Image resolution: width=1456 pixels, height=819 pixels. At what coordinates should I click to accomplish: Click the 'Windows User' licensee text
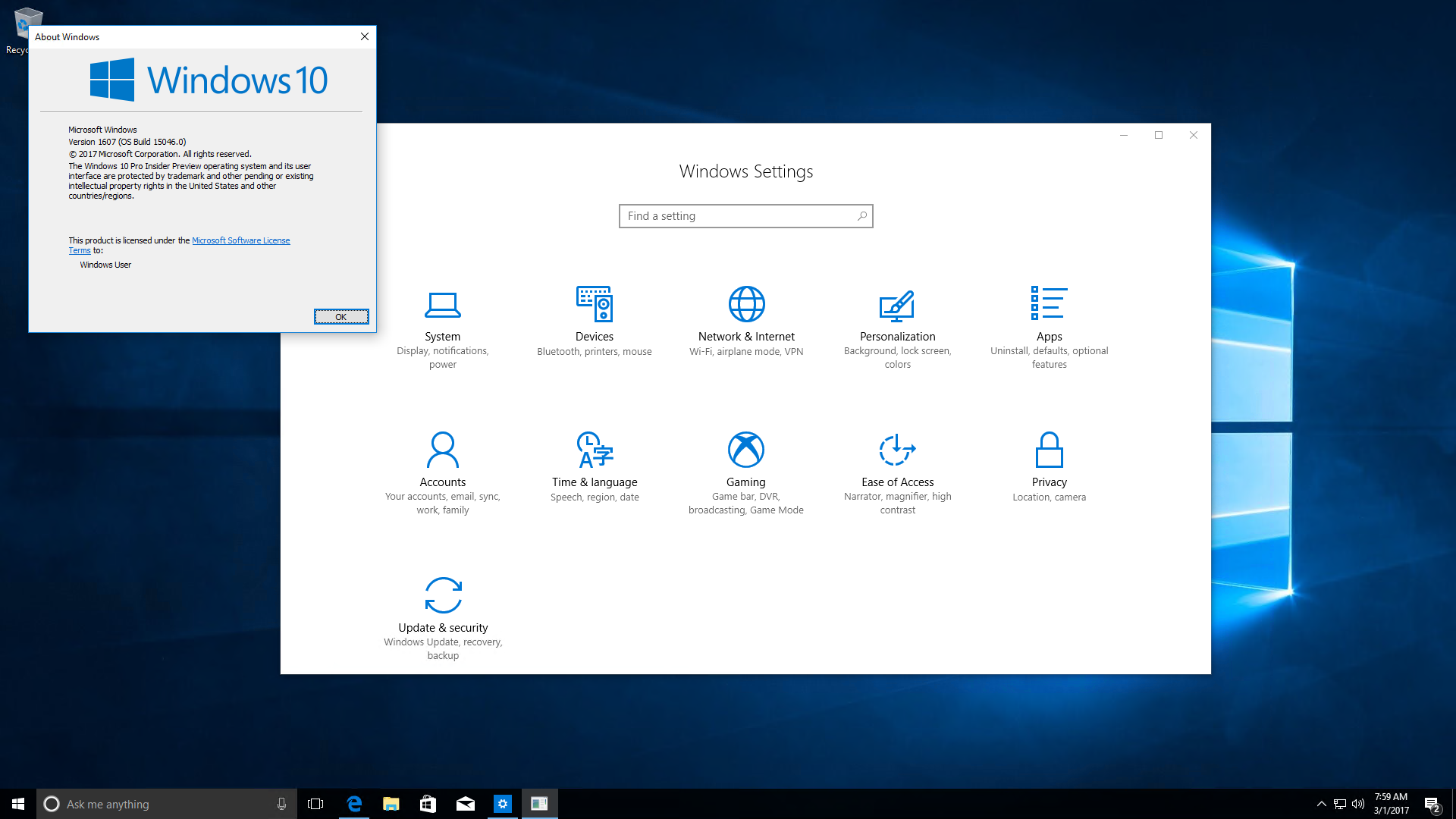pos(105,265)
